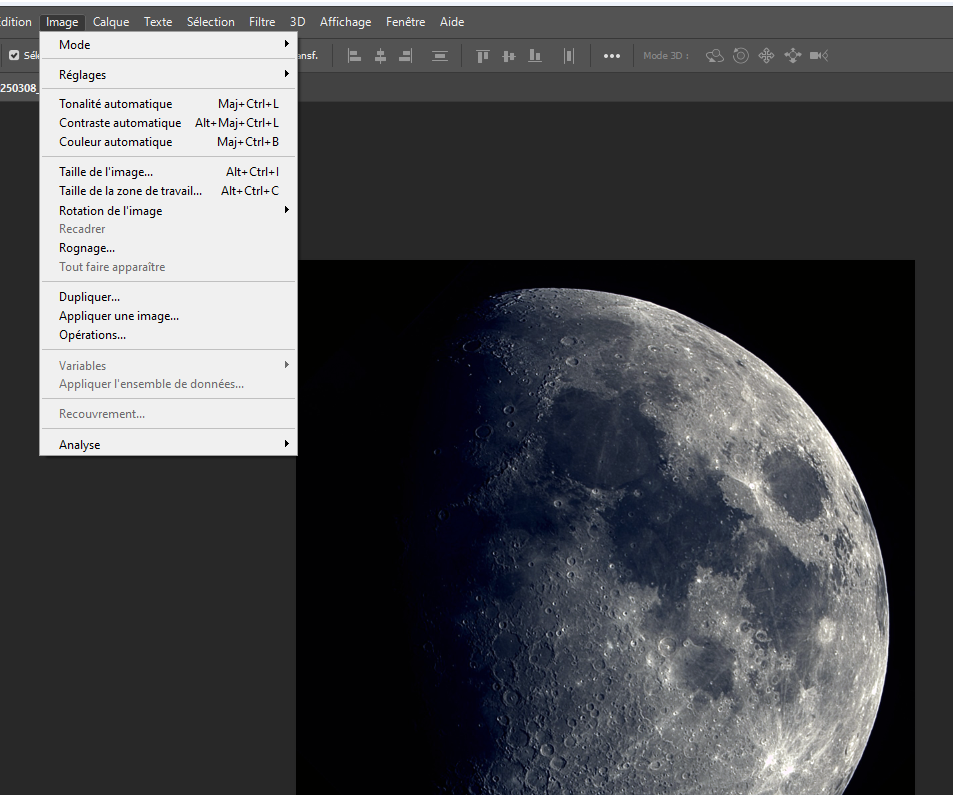Viewport: 953px width, 795px height.
Task: Choose Taille de l'image...
Action: pyautogui.click(x=168, y=172)
